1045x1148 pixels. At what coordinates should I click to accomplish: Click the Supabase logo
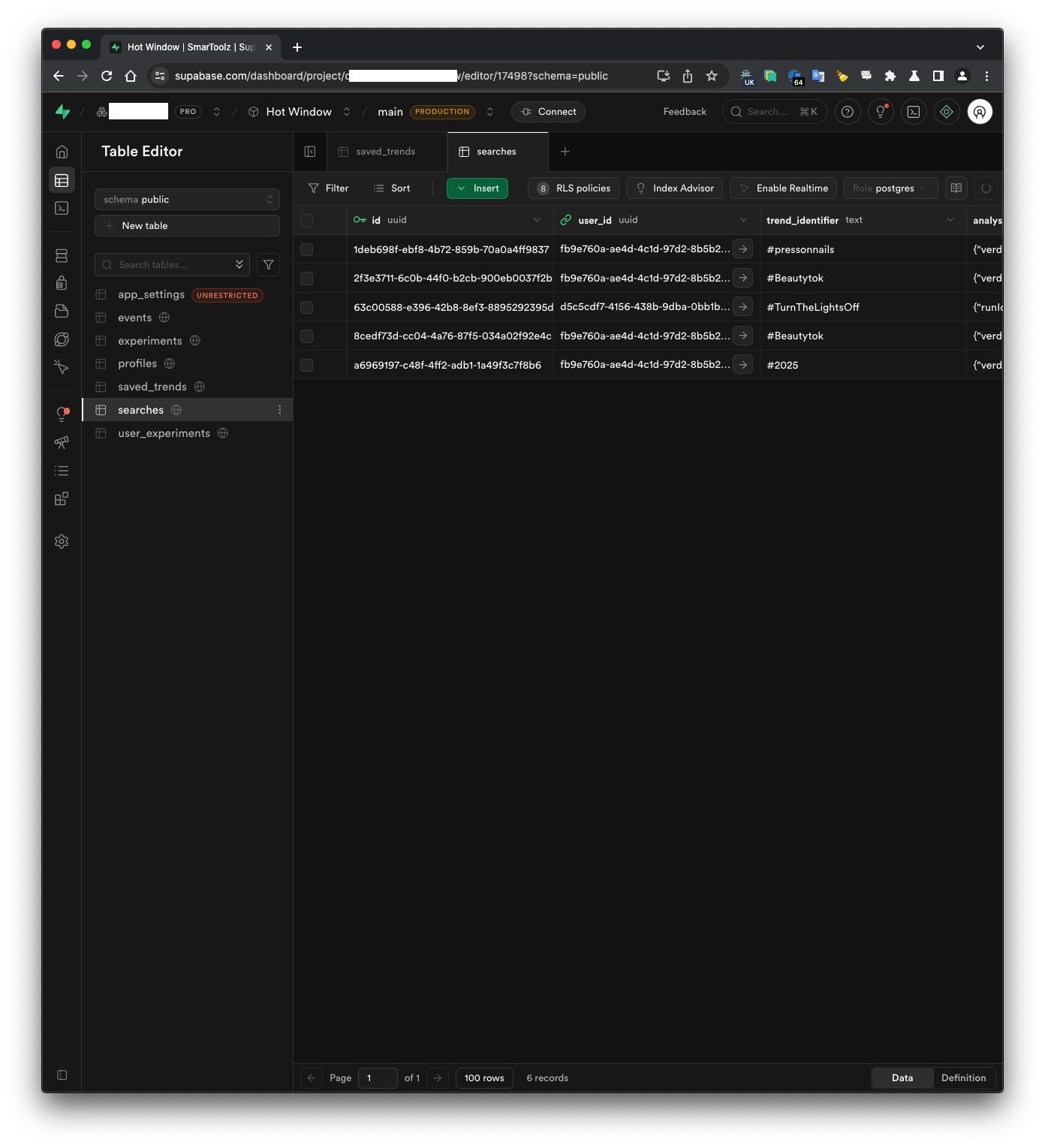62,112
